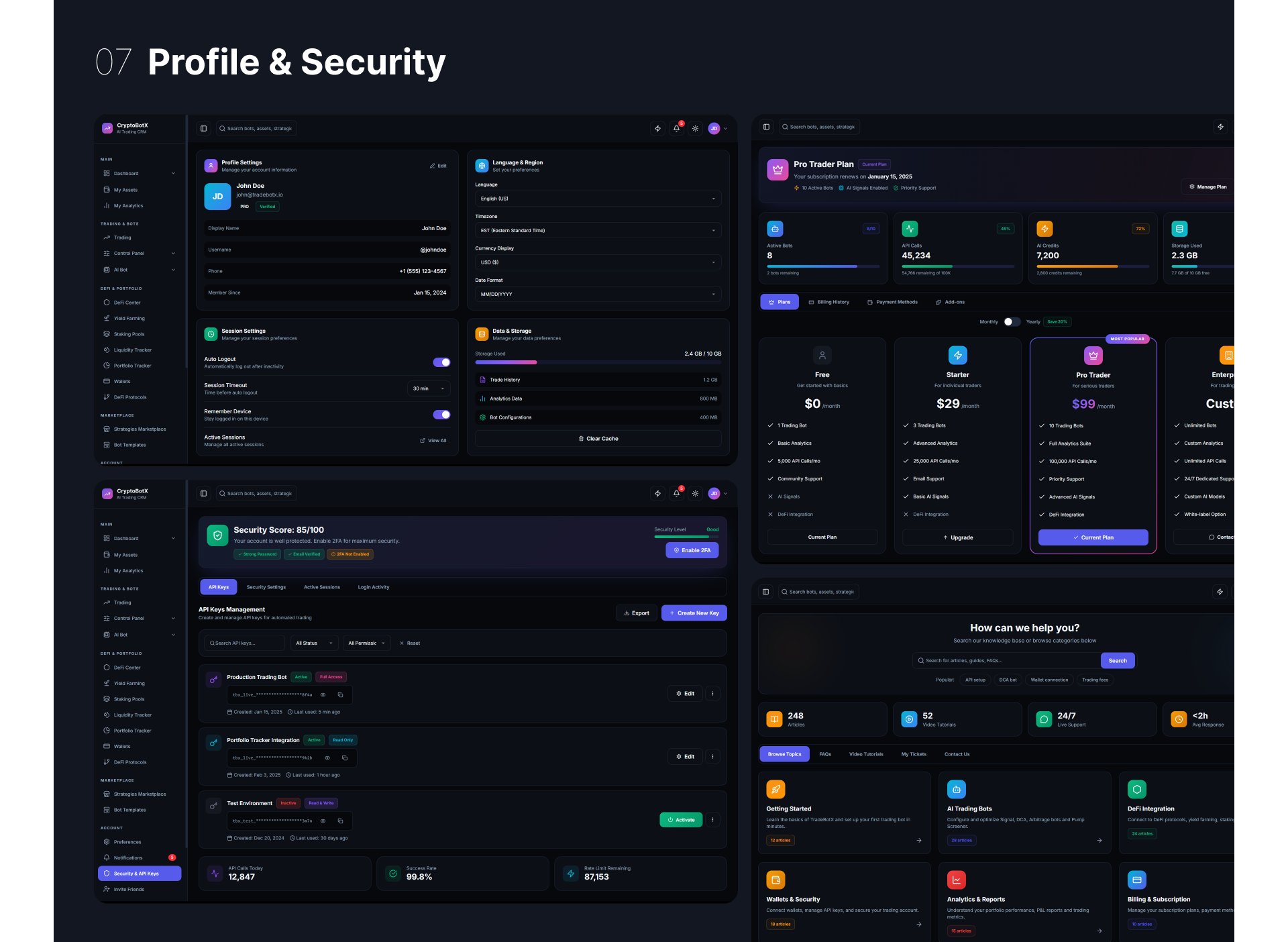Open the AI Trading Bots topic arrow
Image resolution: width=1288 pixels, height=942 pixels.
tap(1099, 840)
